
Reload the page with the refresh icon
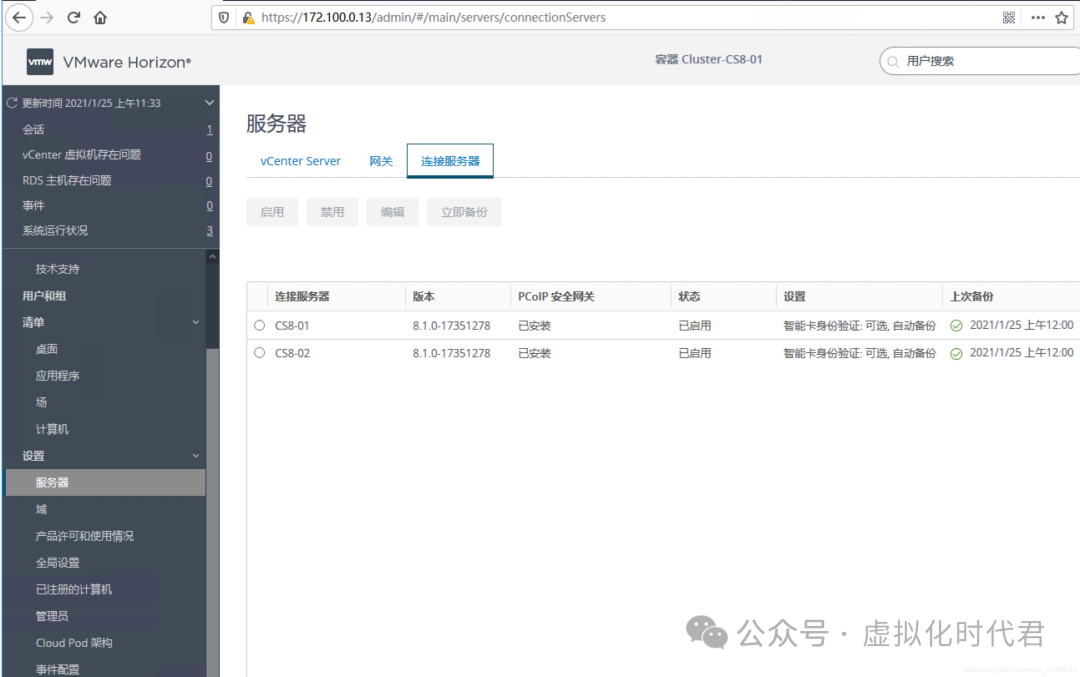tap(74, 18)
